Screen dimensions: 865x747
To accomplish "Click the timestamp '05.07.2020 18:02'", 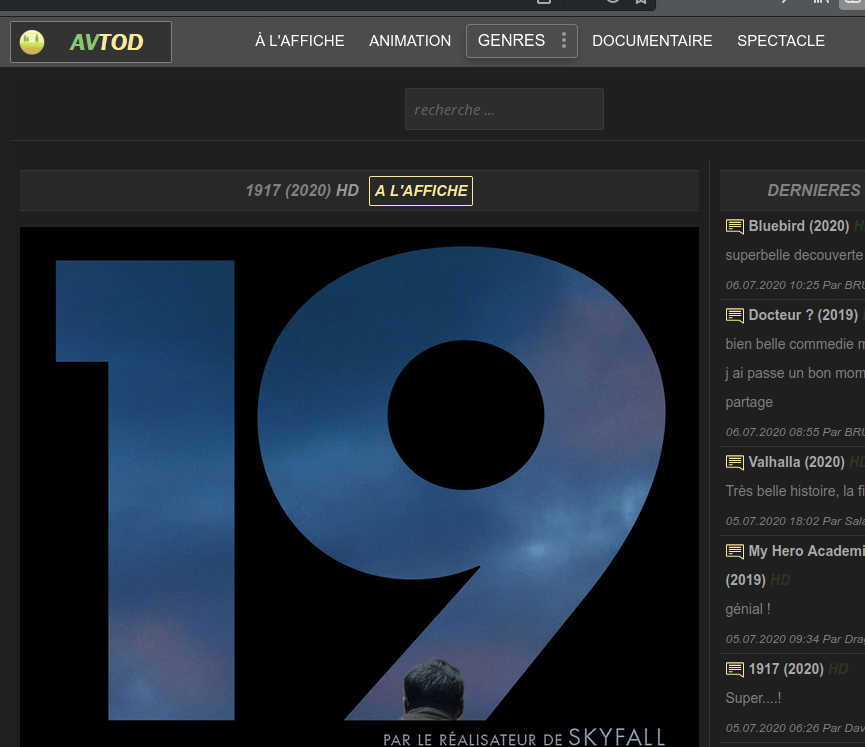I will coord(772,521).
